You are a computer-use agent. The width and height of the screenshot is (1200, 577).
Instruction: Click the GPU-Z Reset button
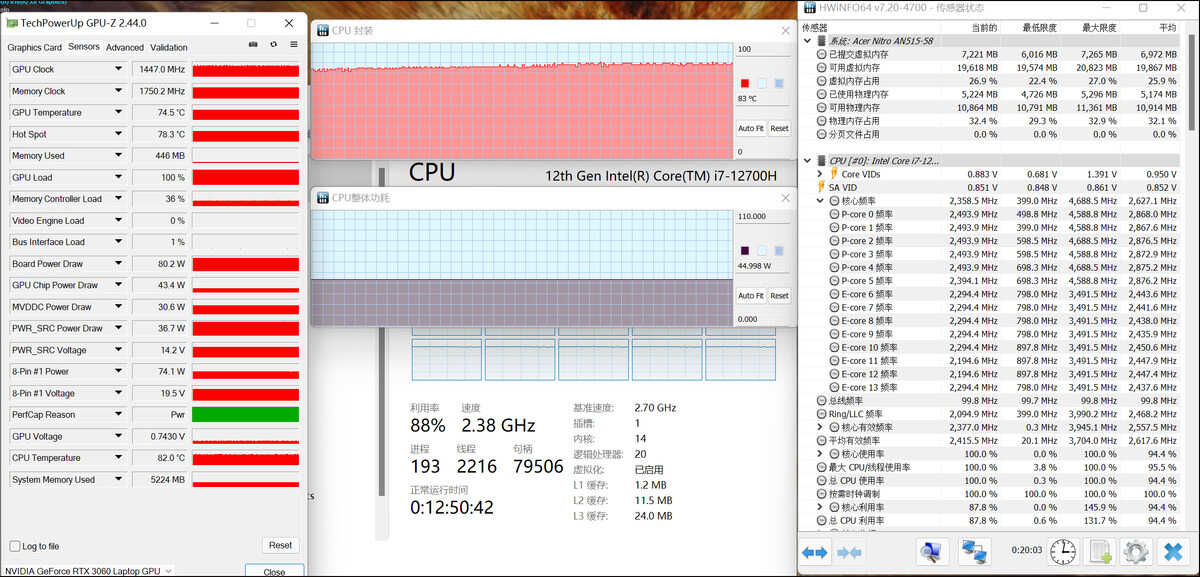tap(280, 545)
